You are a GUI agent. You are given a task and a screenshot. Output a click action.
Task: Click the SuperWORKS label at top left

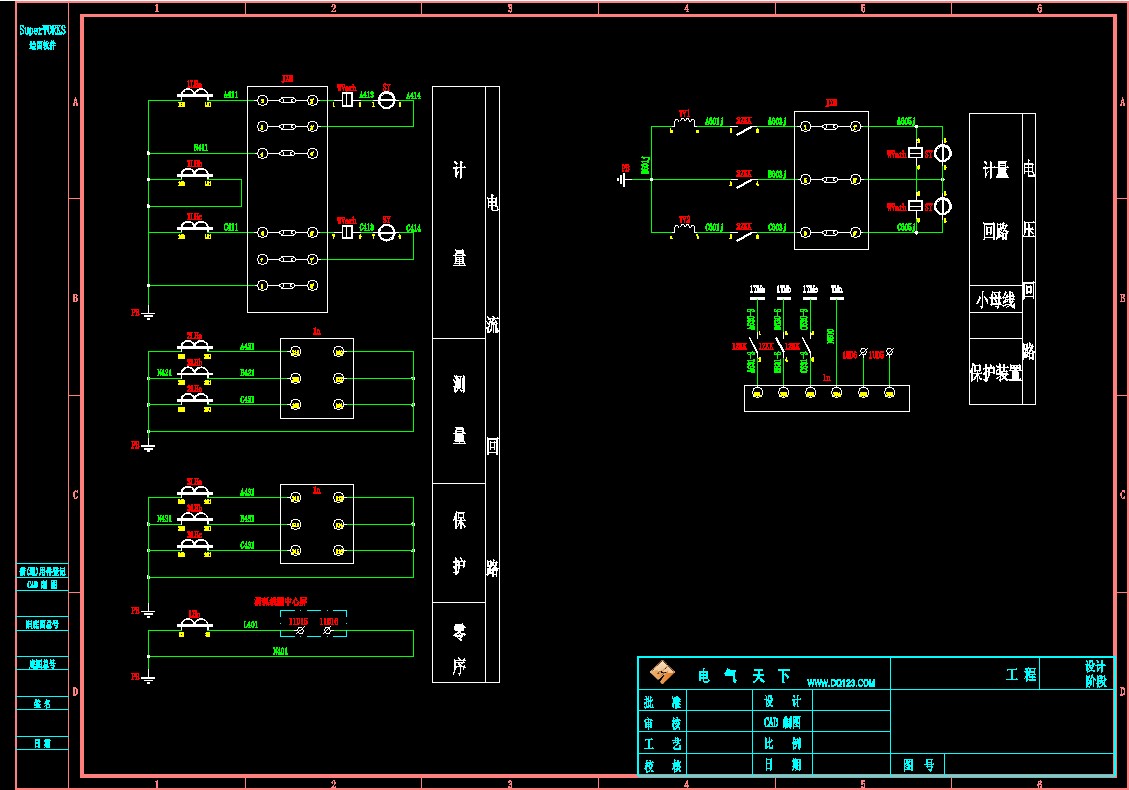click(43, 31)
